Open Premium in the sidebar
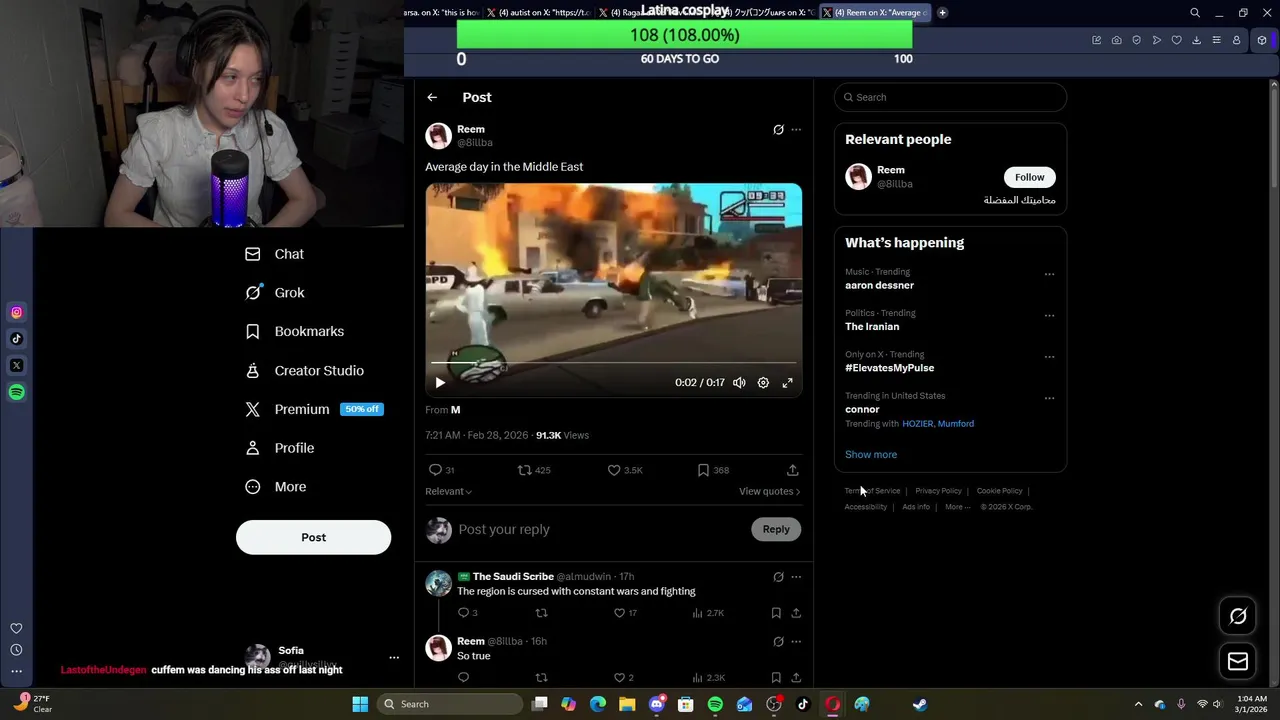 [313, 409]
